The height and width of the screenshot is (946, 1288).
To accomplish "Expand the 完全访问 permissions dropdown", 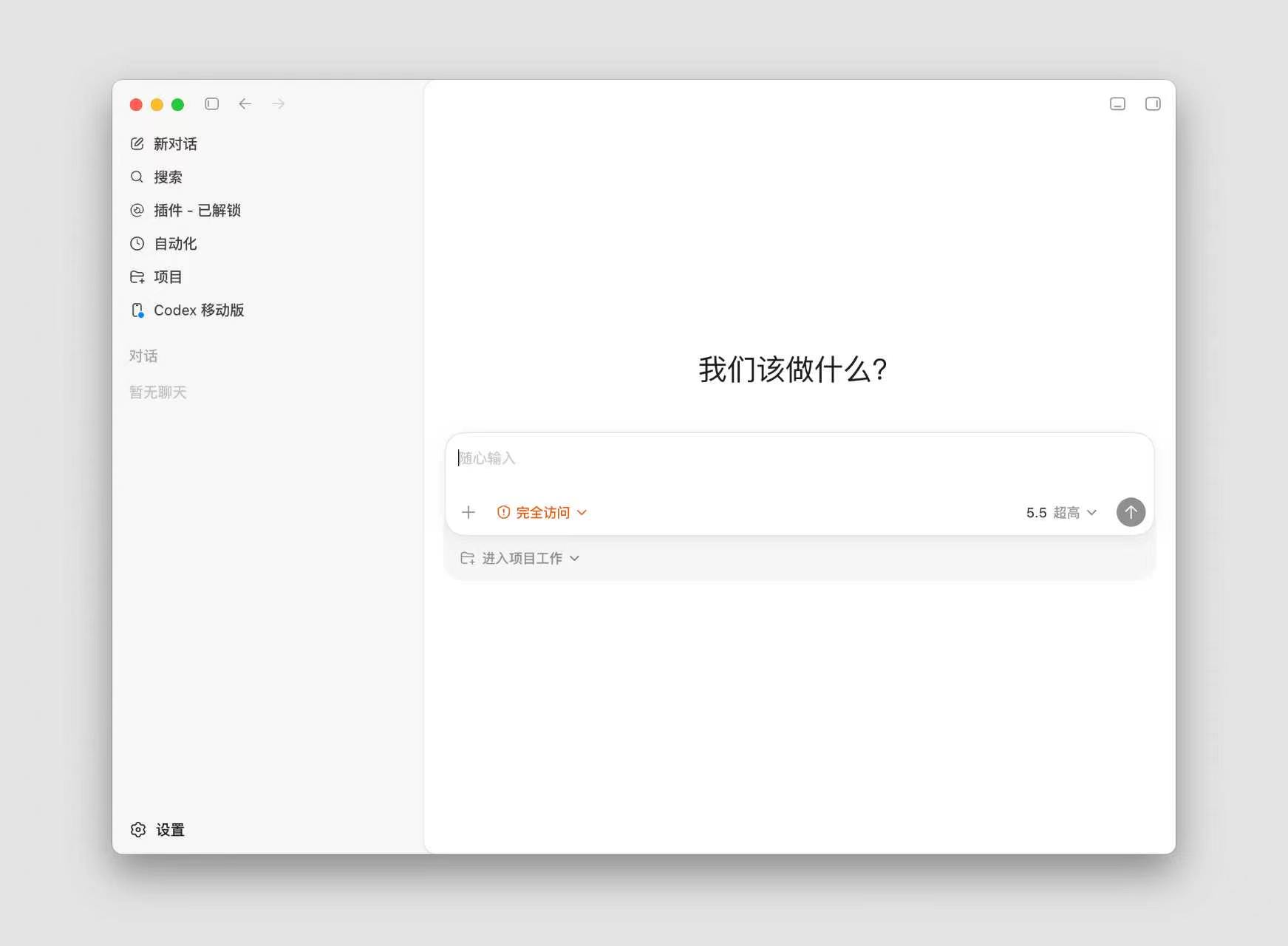I will (x=542, y=512).
